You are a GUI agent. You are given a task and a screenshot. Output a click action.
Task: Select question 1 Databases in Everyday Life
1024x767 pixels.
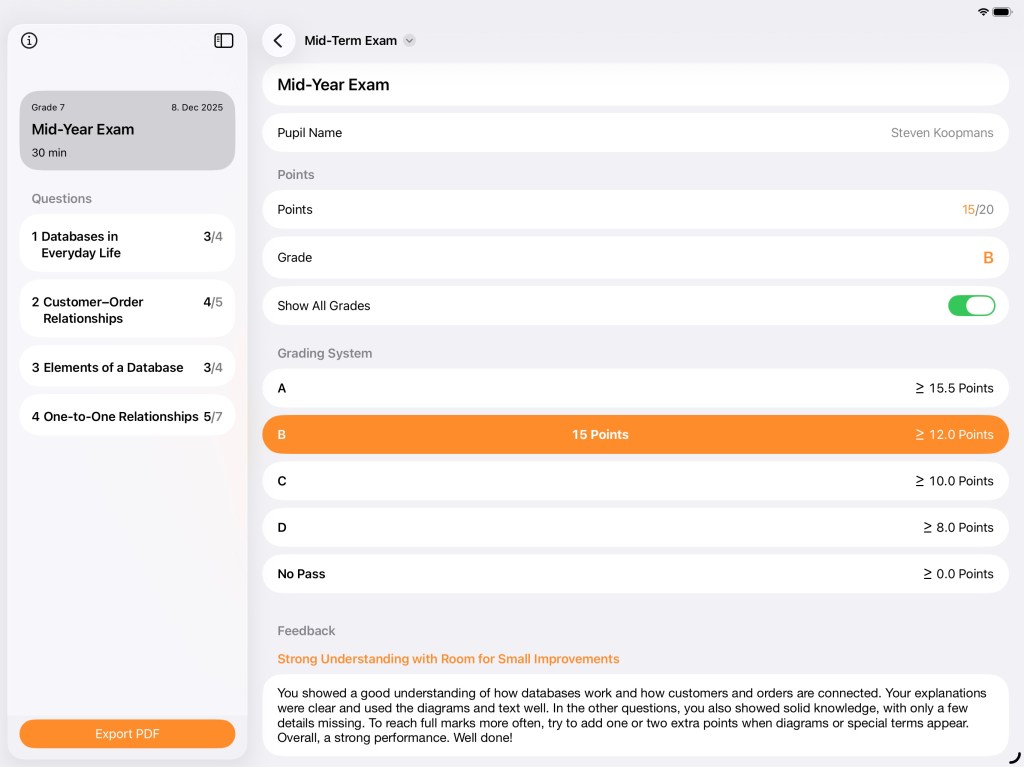click(x=127, y=244)
